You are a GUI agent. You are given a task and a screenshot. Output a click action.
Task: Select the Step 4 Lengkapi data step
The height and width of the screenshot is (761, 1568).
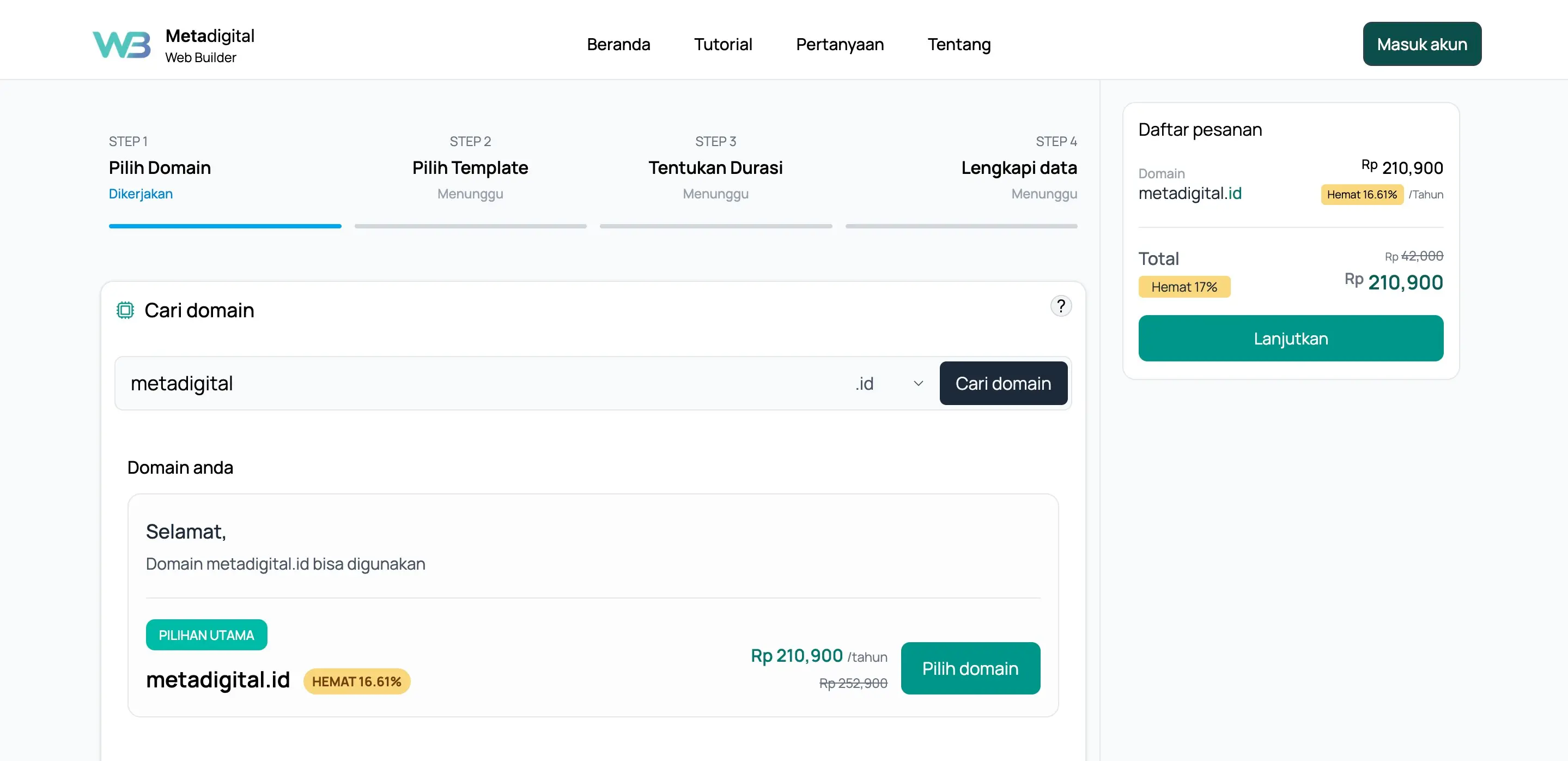click(x=1018, y=167)
